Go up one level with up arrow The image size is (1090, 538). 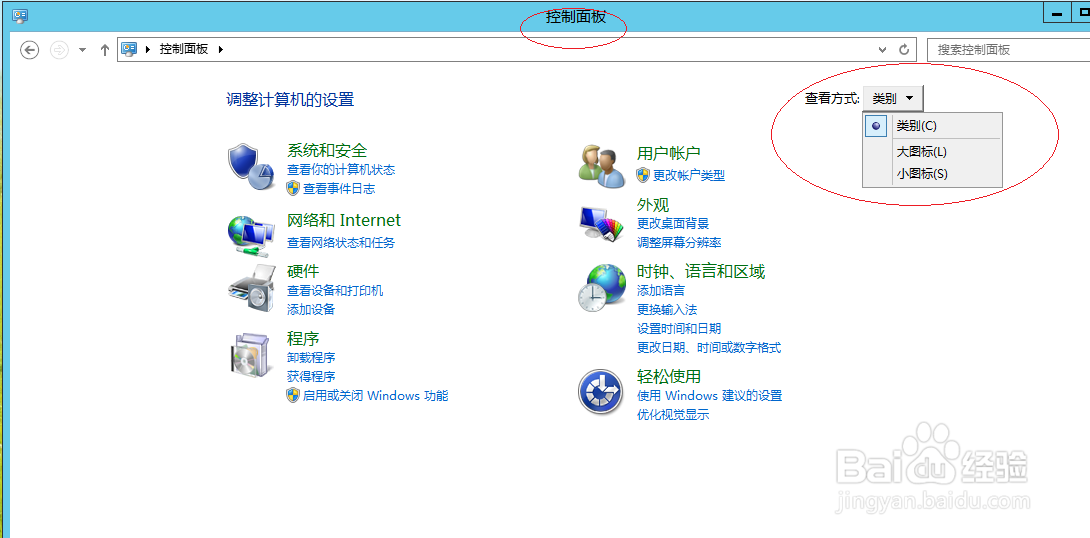[x=105, y=50]
